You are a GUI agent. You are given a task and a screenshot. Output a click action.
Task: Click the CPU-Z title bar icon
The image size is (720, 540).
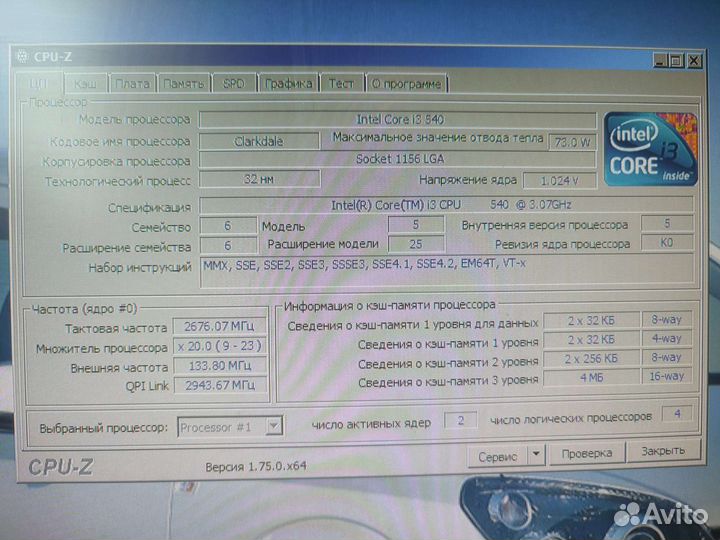(22, 56)
